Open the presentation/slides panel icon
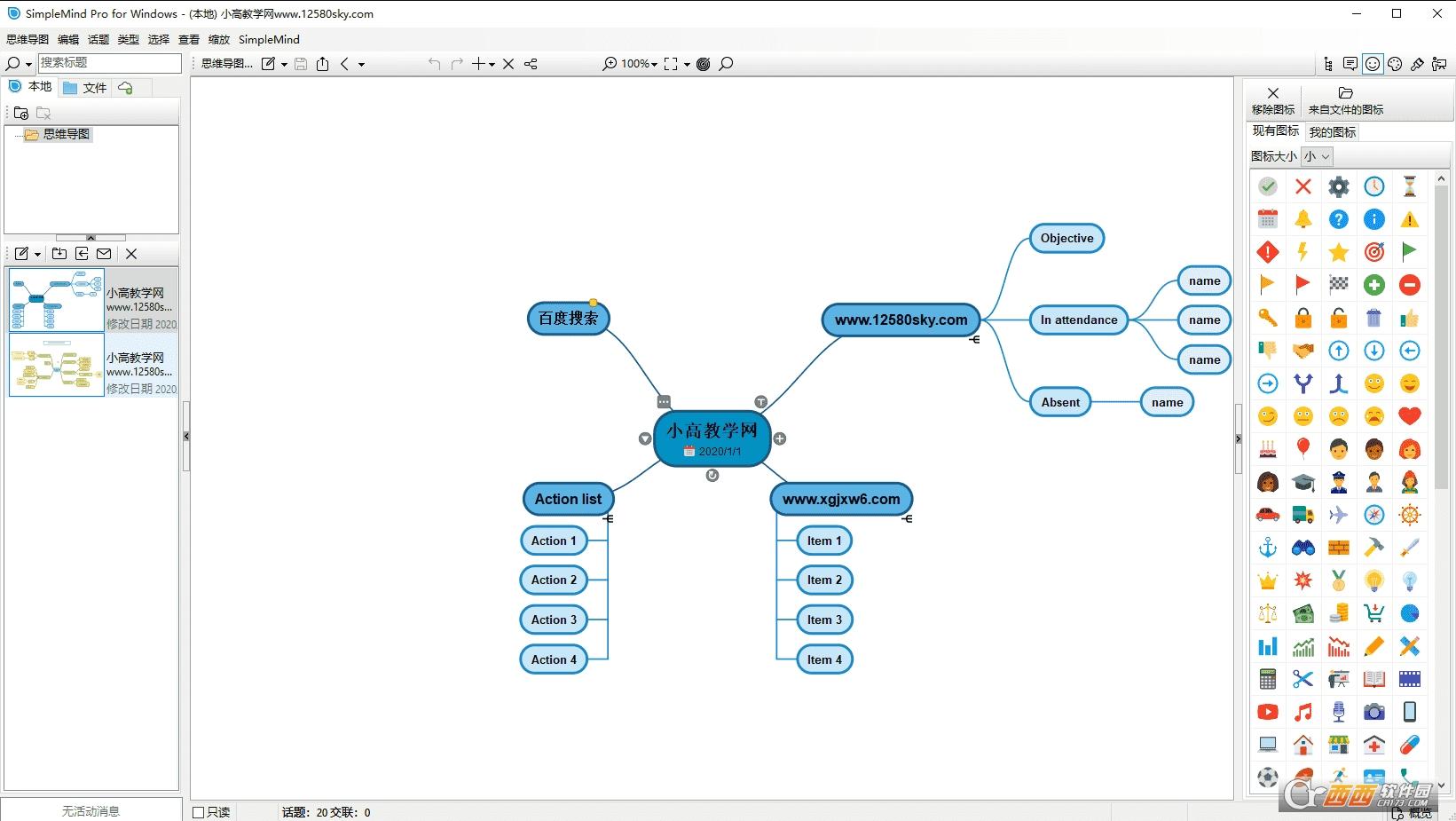 (x=1439, y=64)
